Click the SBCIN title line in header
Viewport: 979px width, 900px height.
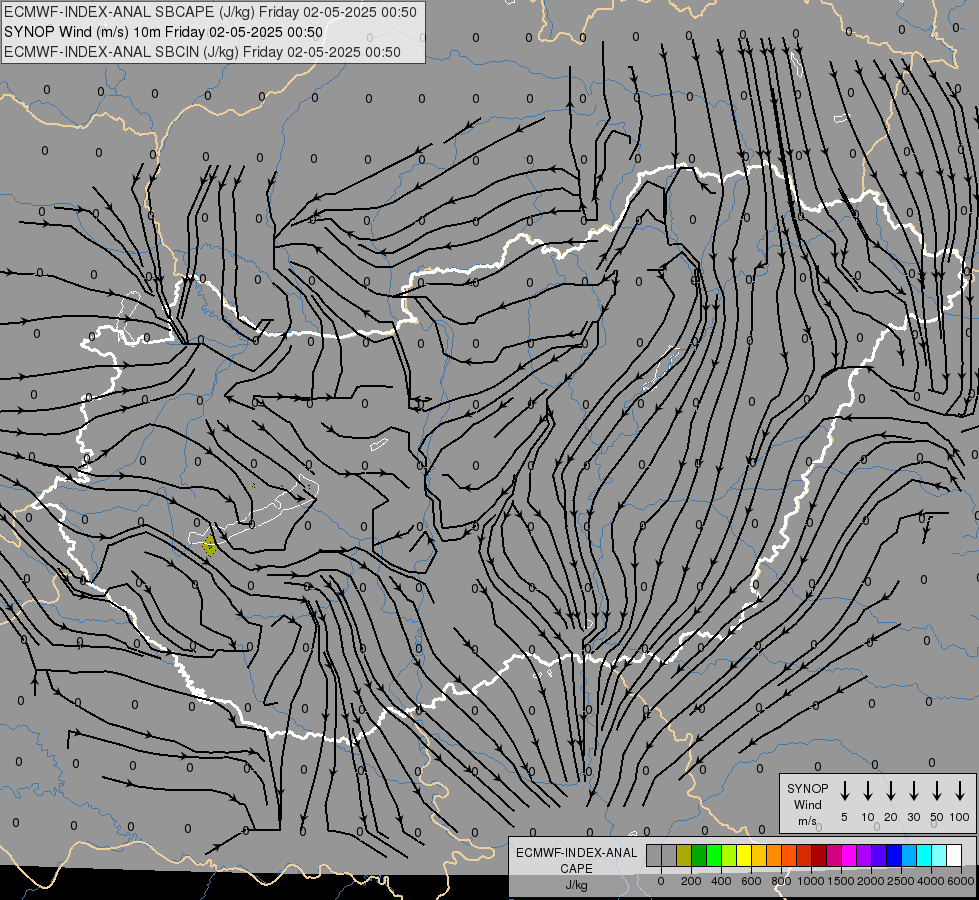pyautogui.click(x=202, y=52)
